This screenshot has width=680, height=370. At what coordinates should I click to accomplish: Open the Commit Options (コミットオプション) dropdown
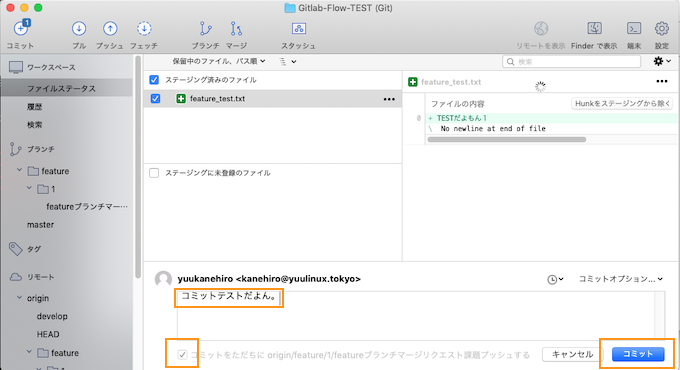coord(621,279)
